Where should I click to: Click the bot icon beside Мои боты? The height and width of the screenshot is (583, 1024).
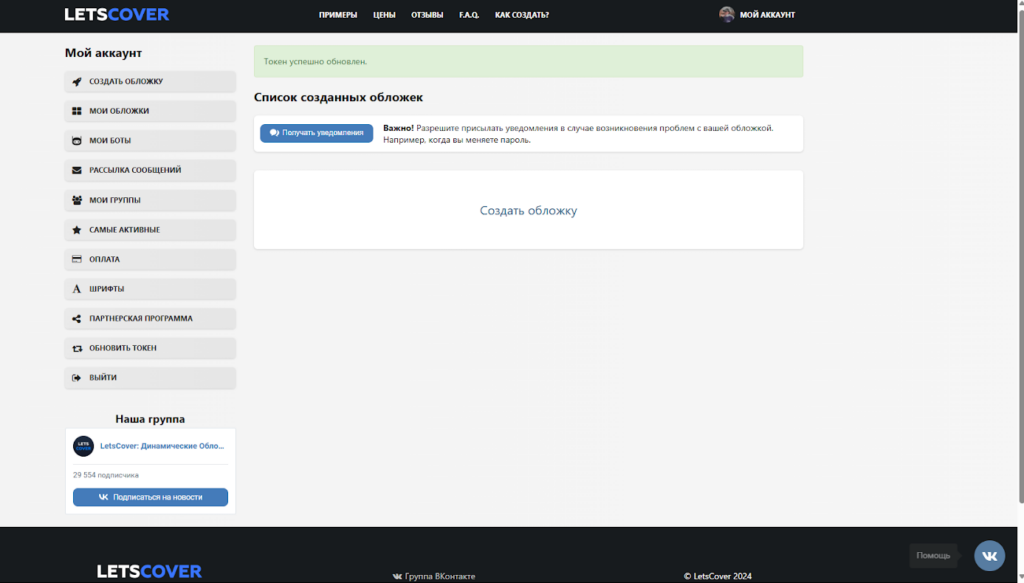[x=76, y=140]
